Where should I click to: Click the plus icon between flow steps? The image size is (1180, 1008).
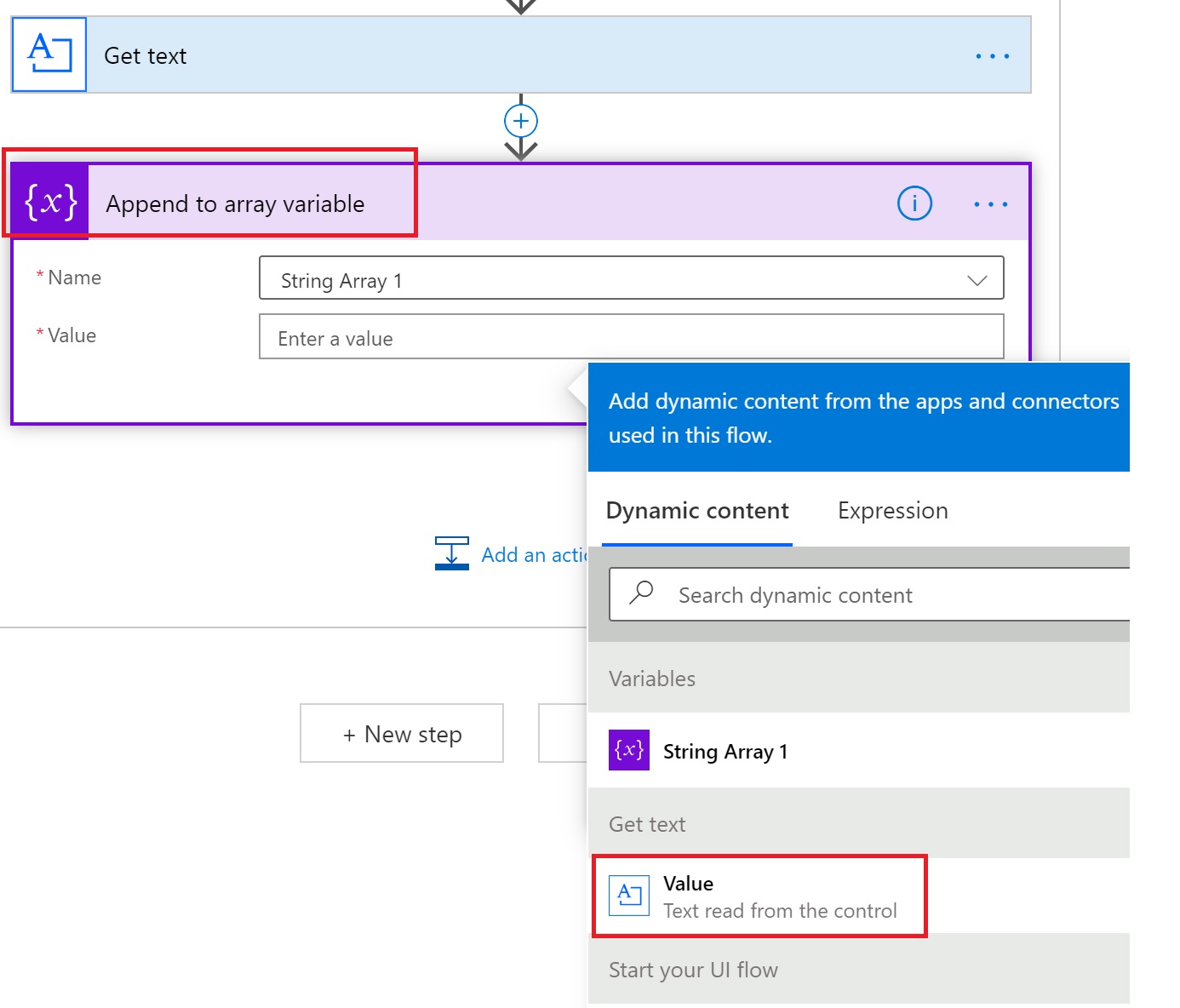[519, 120]
